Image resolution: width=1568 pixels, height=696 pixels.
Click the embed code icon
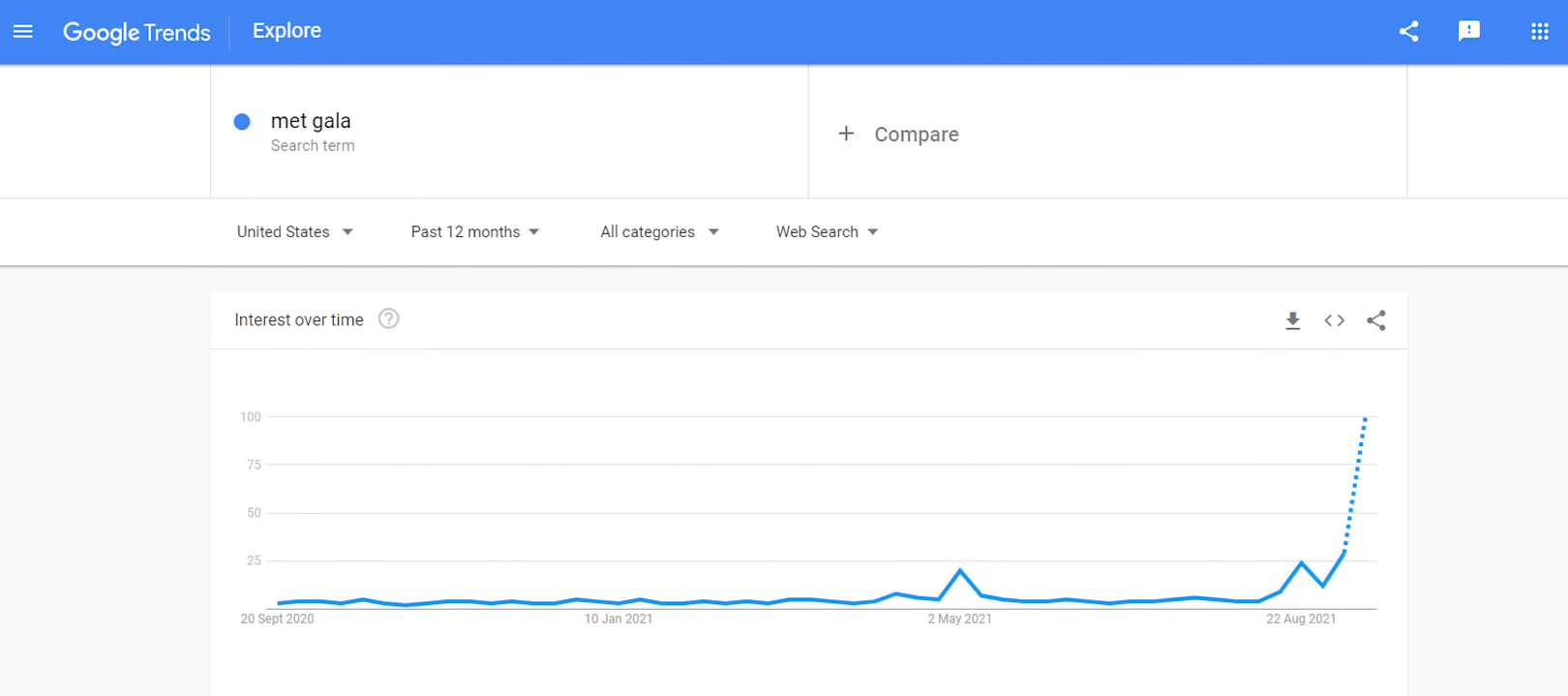[1334, 320]
